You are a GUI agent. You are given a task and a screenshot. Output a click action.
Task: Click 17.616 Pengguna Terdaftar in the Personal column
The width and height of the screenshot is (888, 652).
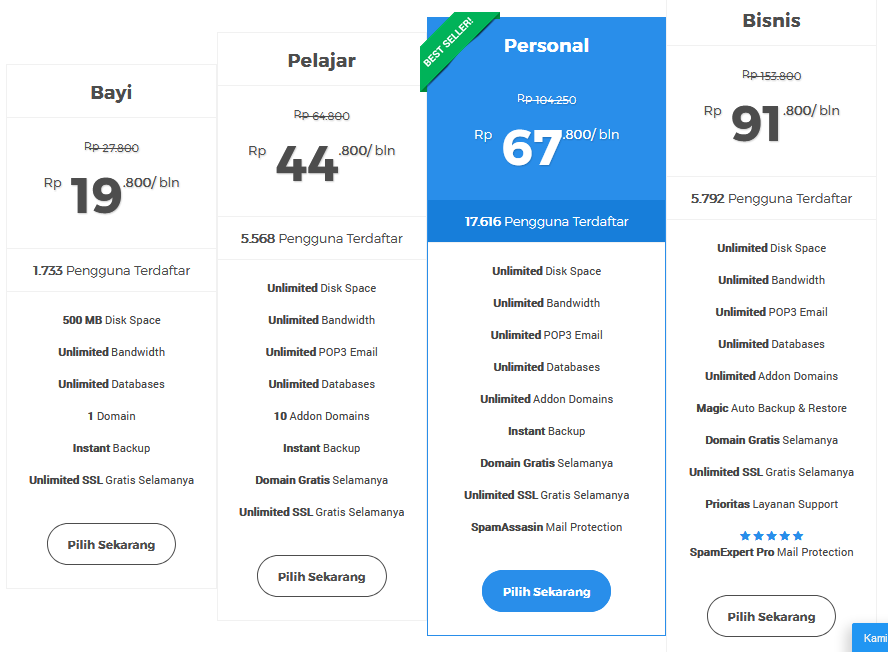point(547,221)
